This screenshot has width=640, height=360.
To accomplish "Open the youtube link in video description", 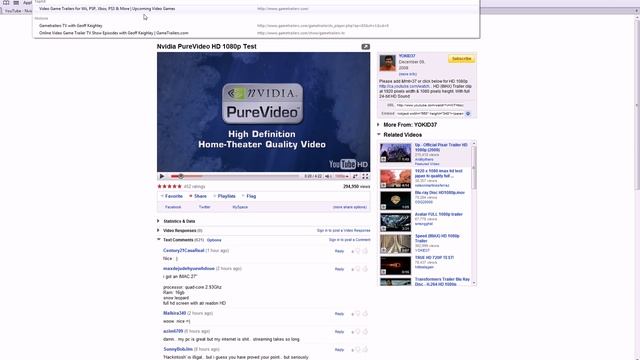I will 404,87.
